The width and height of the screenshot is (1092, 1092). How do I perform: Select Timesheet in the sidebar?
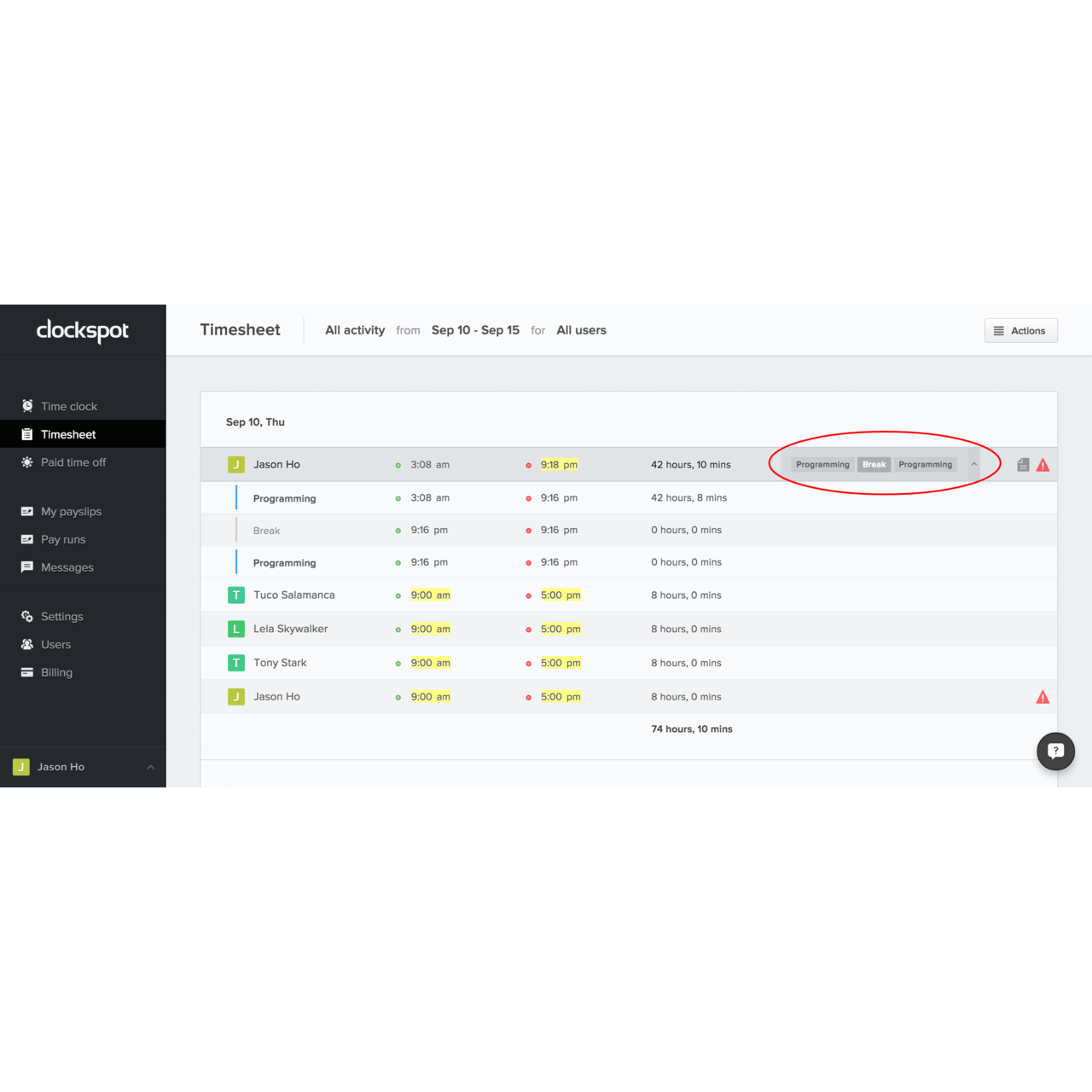pyautogui.click(x=68, y=434)
